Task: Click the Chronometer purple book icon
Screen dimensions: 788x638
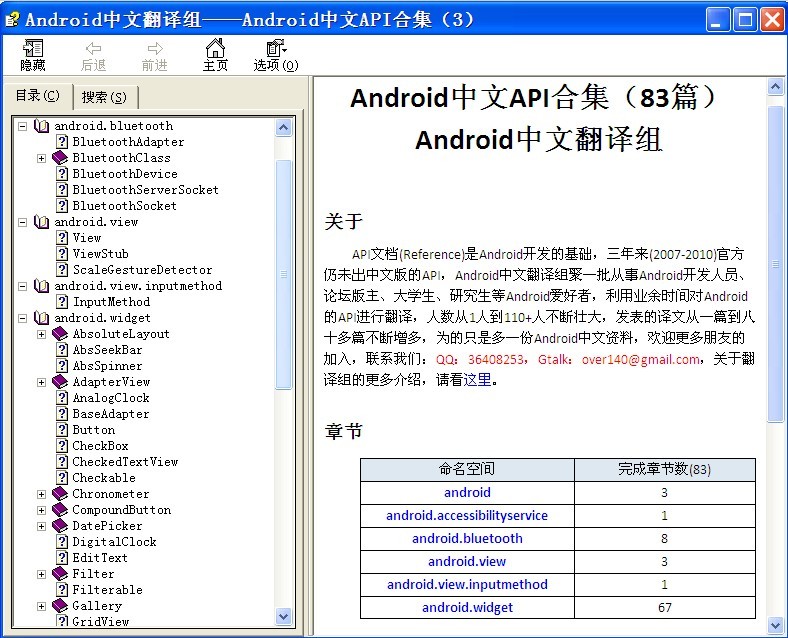Action: coord(60,494)
